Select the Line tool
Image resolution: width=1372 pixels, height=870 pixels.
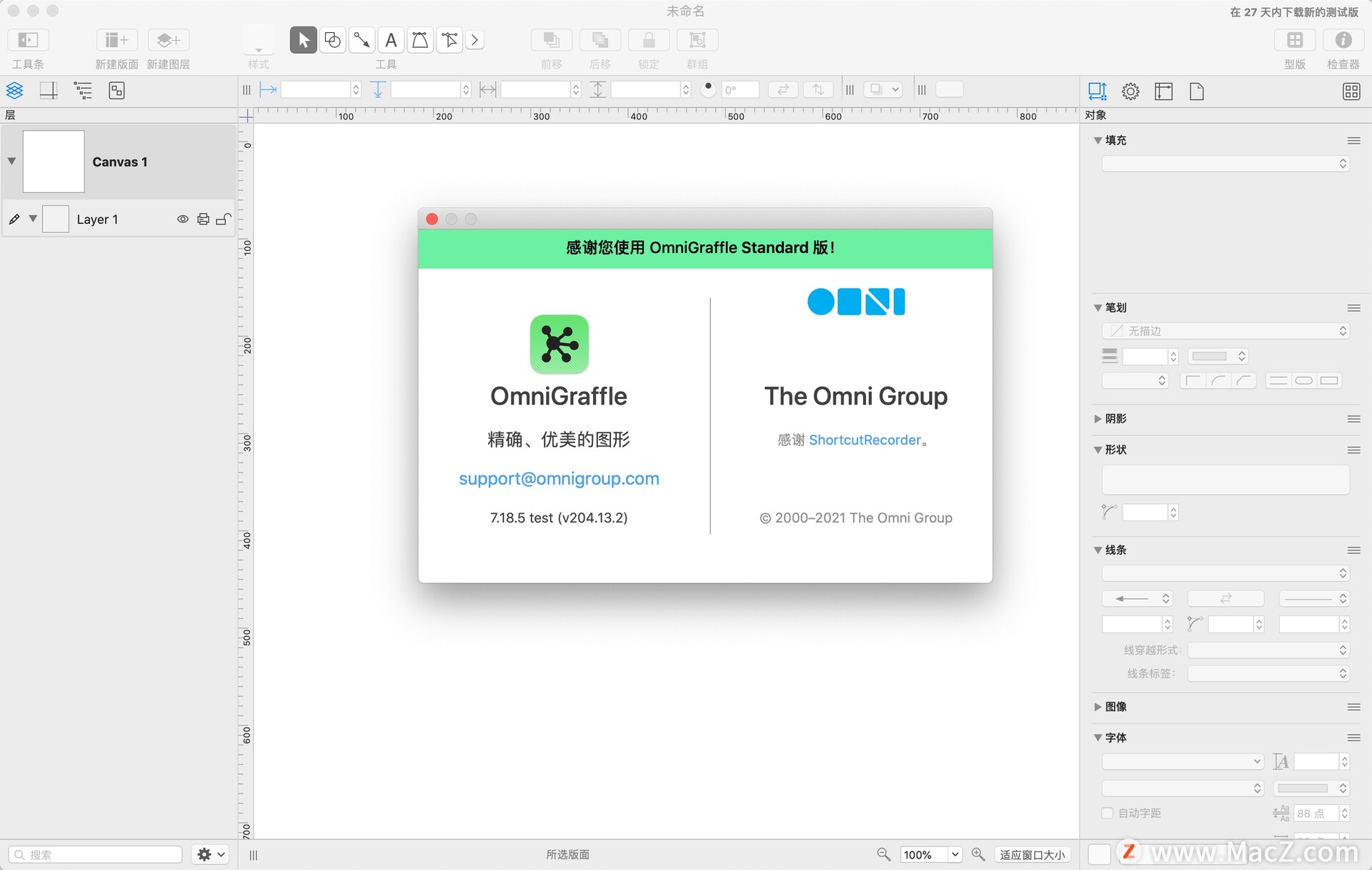pos(362,40)
